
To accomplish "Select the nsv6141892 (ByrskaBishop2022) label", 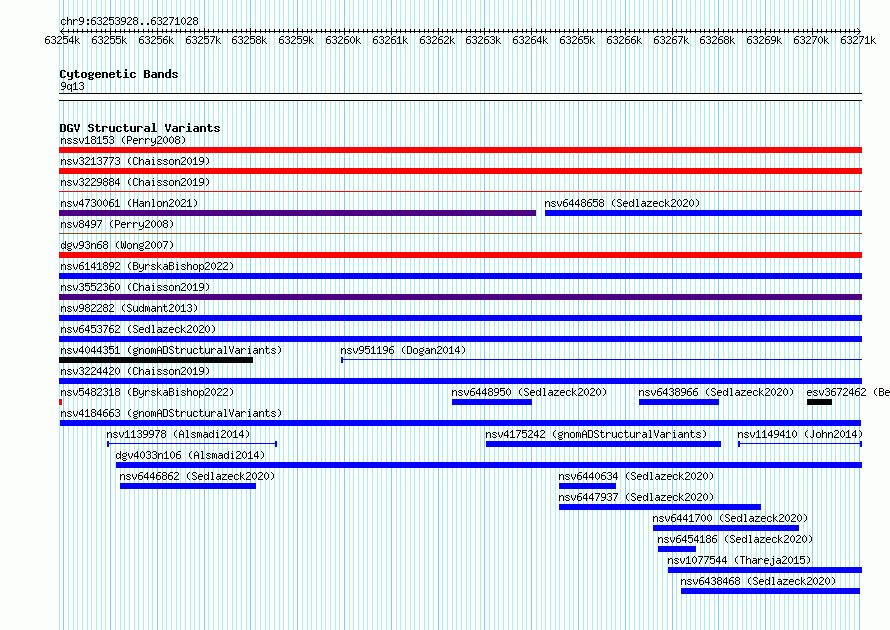I will tap(147, 266).
